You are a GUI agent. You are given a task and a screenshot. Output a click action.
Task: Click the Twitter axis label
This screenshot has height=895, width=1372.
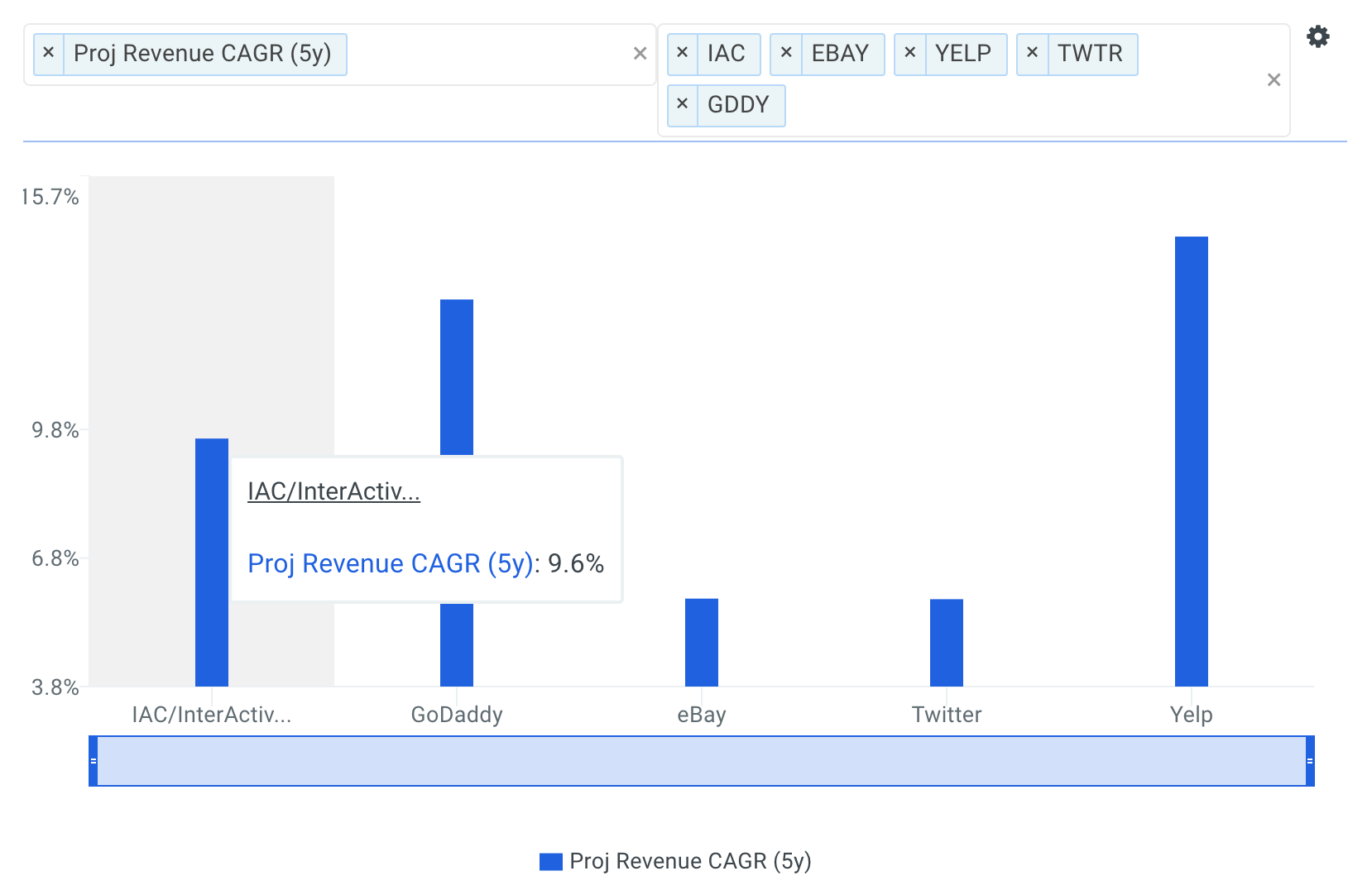tap(947, 715)
